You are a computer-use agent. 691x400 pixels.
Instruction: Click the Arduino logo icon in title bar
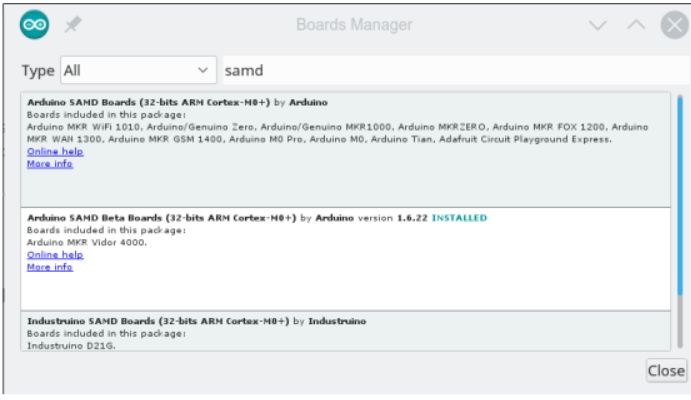pos(34,25)
